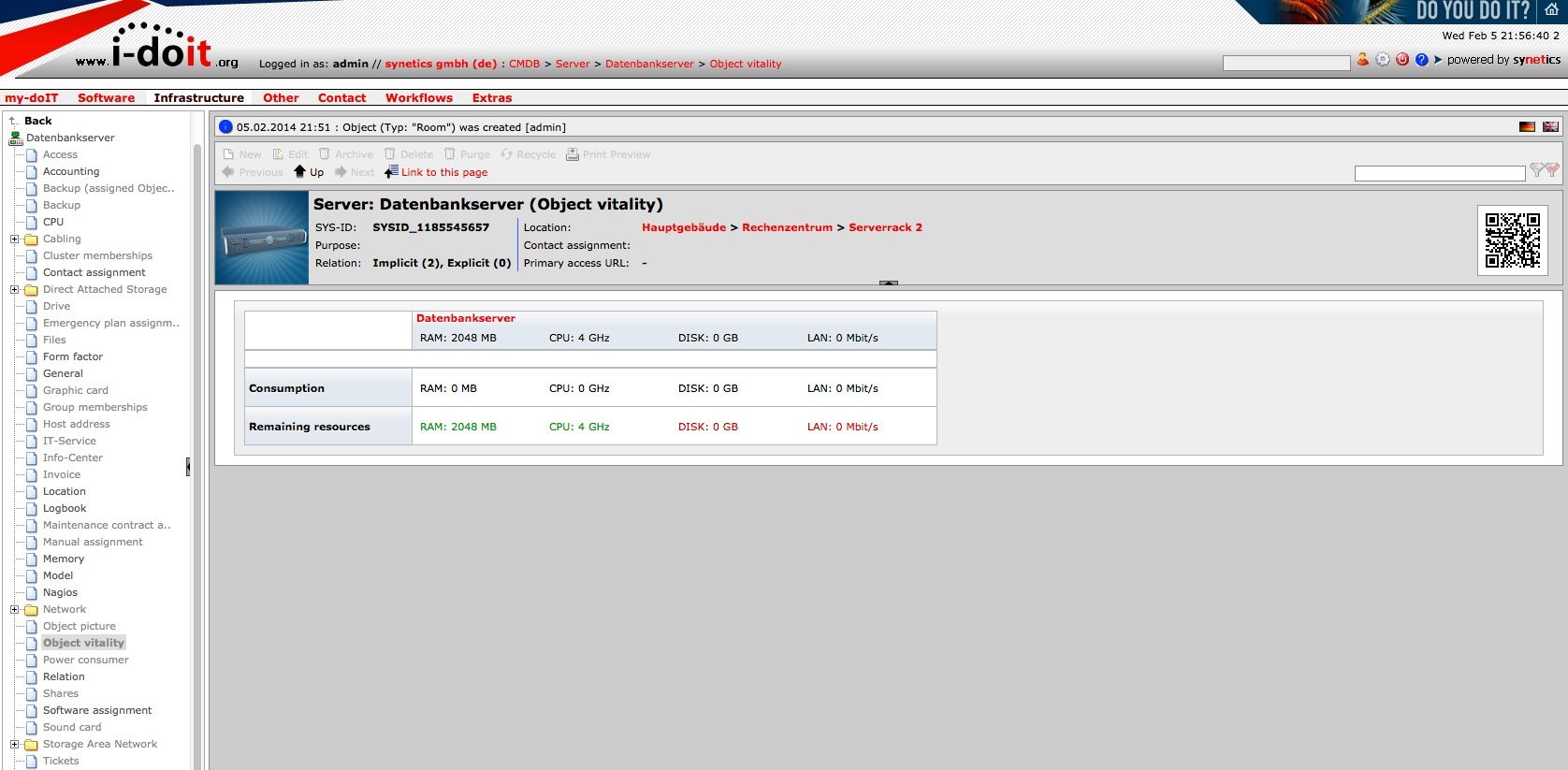Expand the Direct Attached Storage folder
Screen dimensions: 1568x770
(x=14, y=290)
